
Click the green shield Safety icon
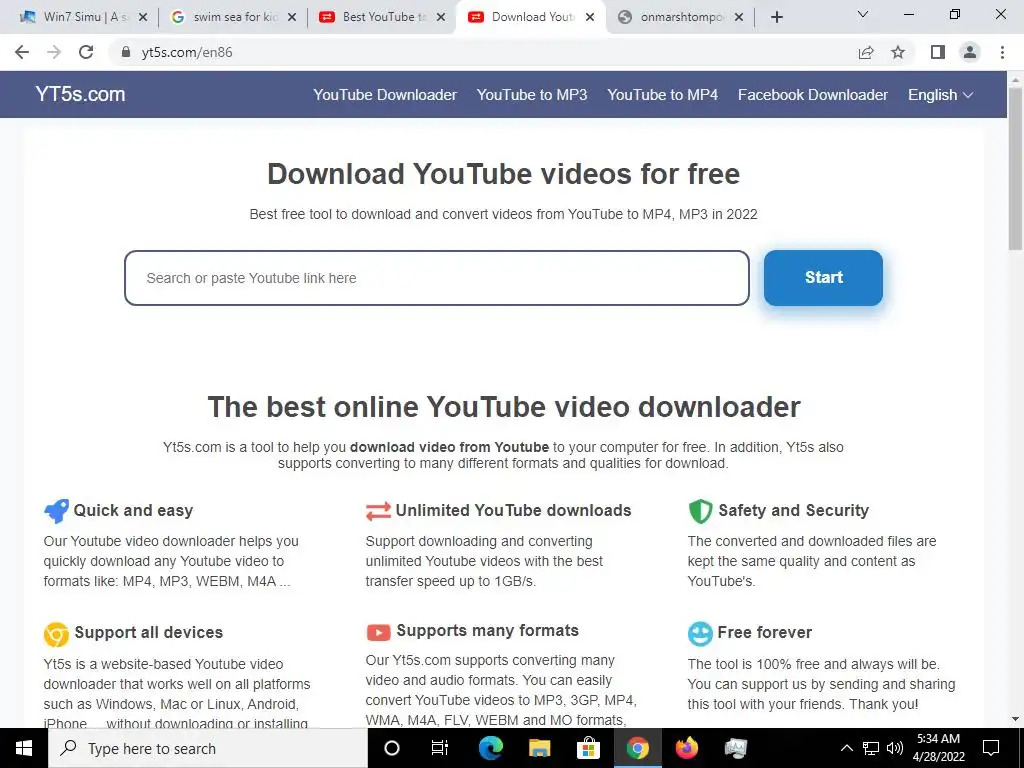click(700, 511)
